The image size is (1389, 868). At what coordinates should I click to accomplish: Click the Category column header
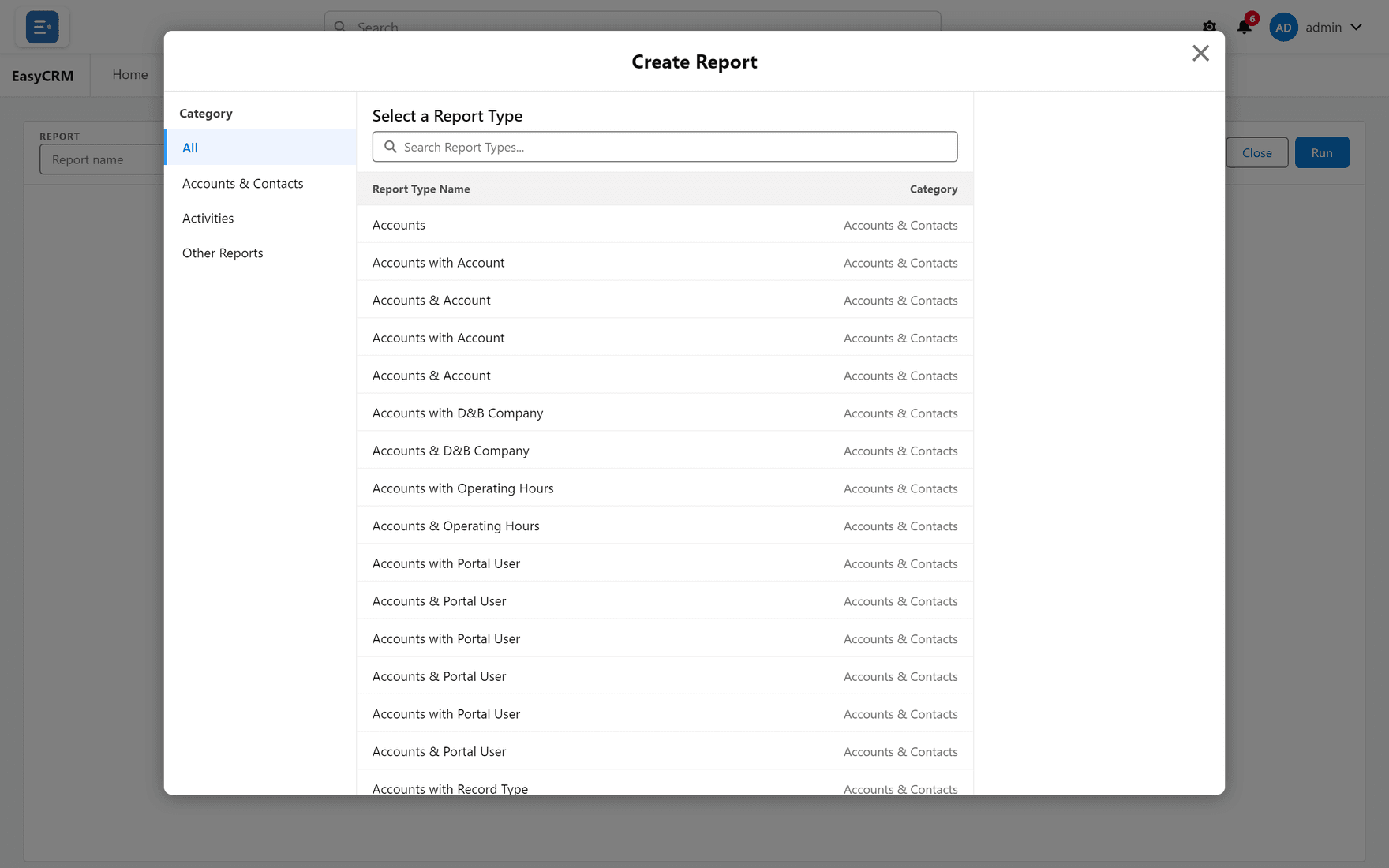point(934,189)
